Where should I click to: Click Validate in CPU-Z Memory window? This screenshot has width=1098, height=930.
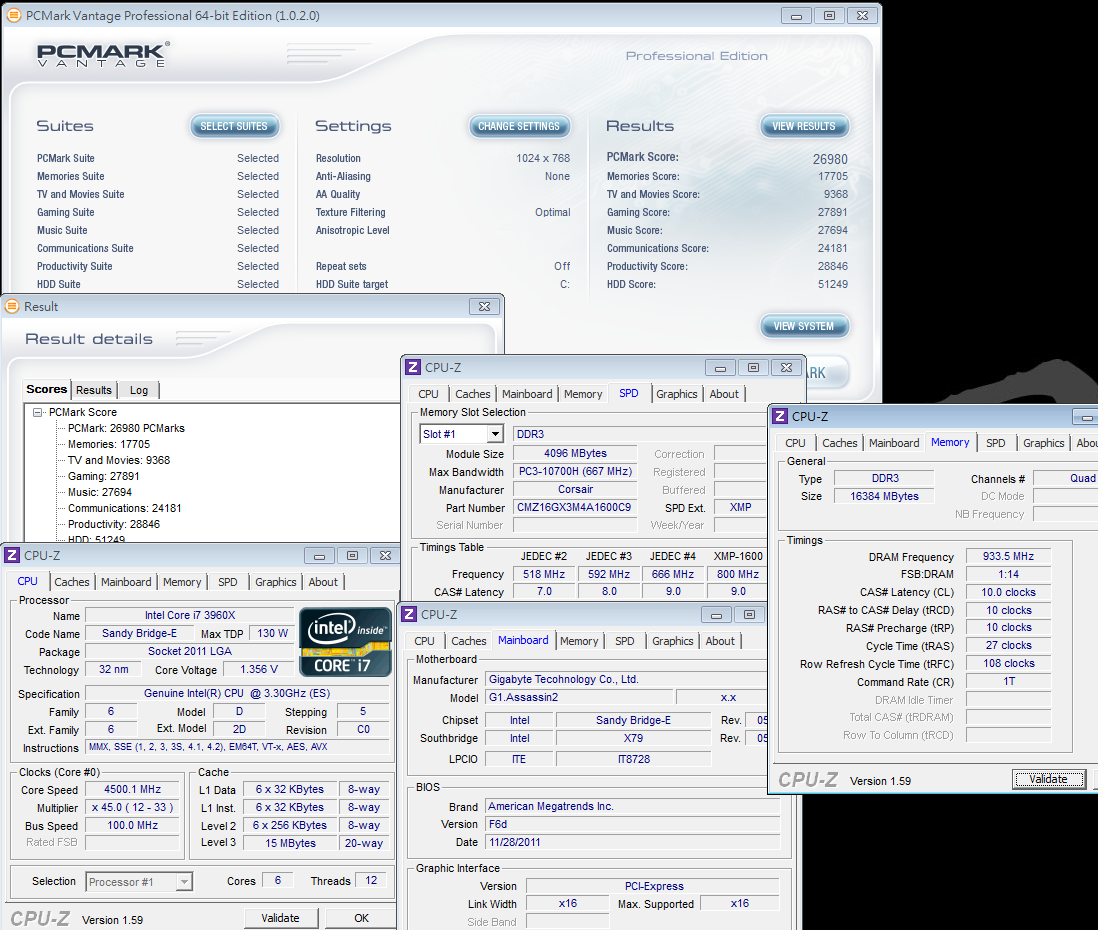point(1048,779)
